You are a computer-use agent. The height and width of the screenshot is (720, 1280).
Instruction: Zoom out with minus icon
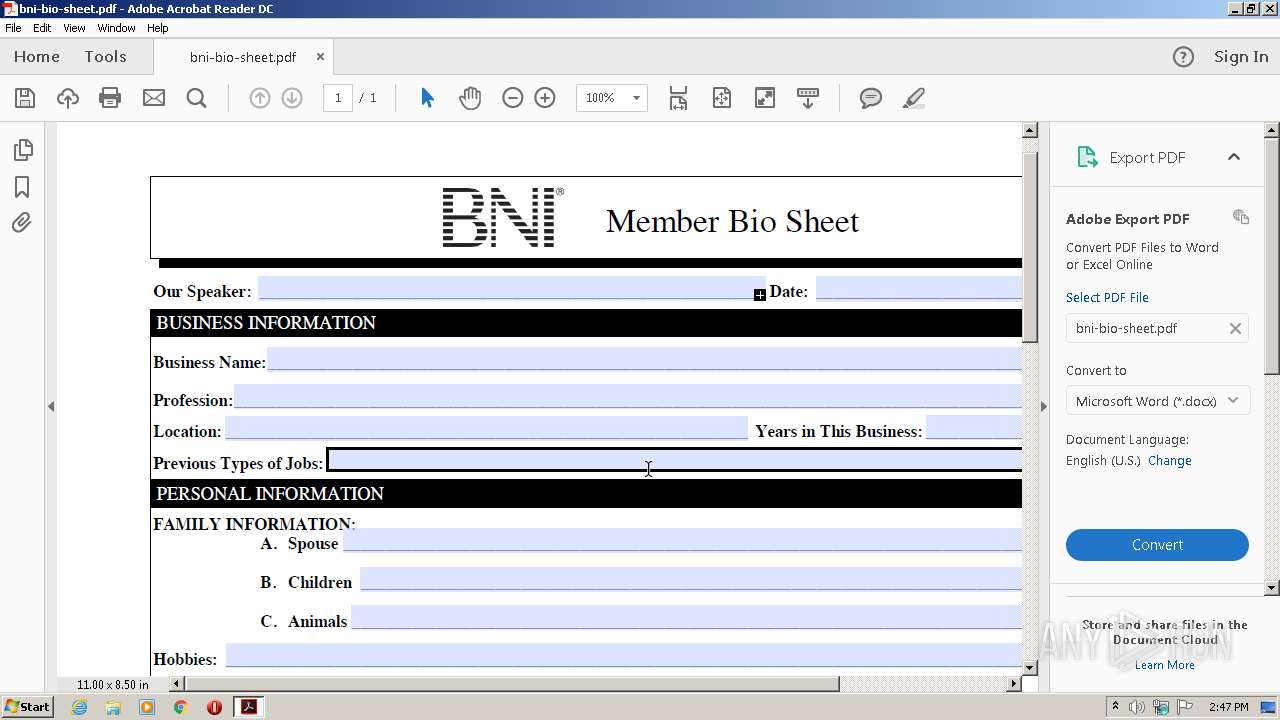click(x=513, y=98)
